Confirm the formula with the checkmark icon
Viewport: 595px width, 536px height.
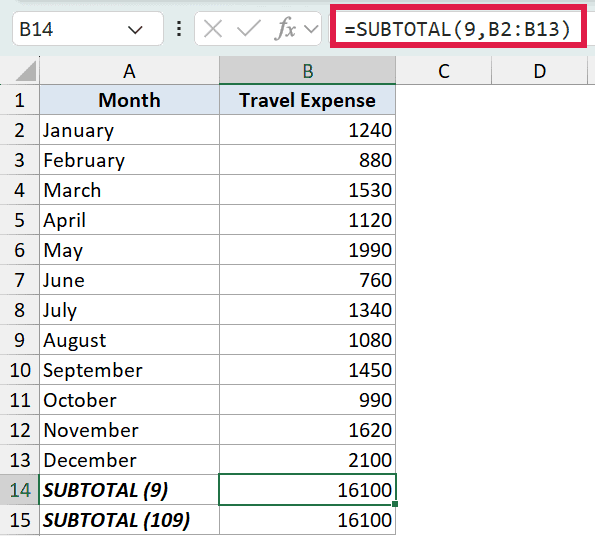coord(249,29)
